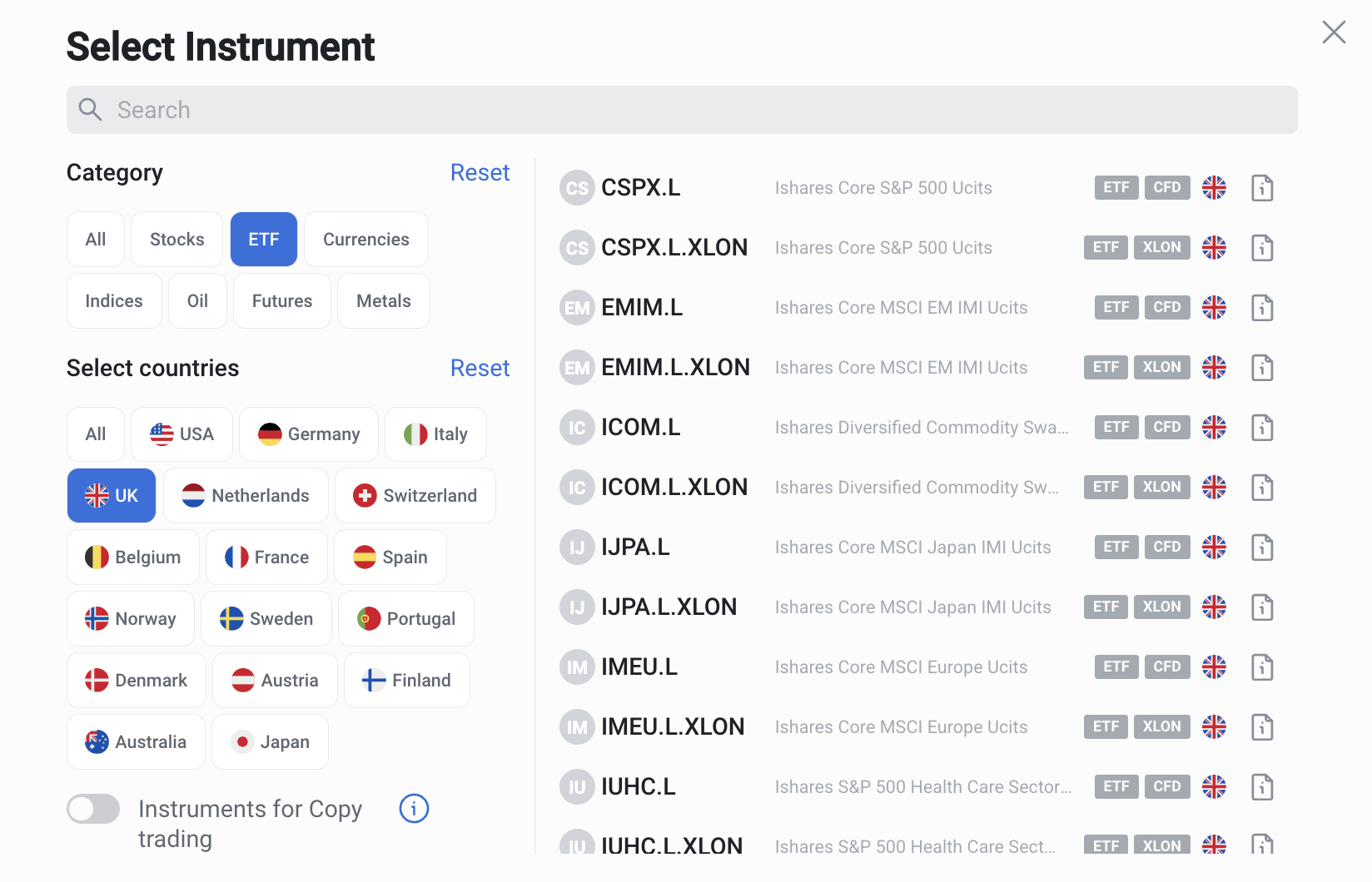Switch category to Futures
Viewport: 1372px width, 882px height.
coord(282,301)
